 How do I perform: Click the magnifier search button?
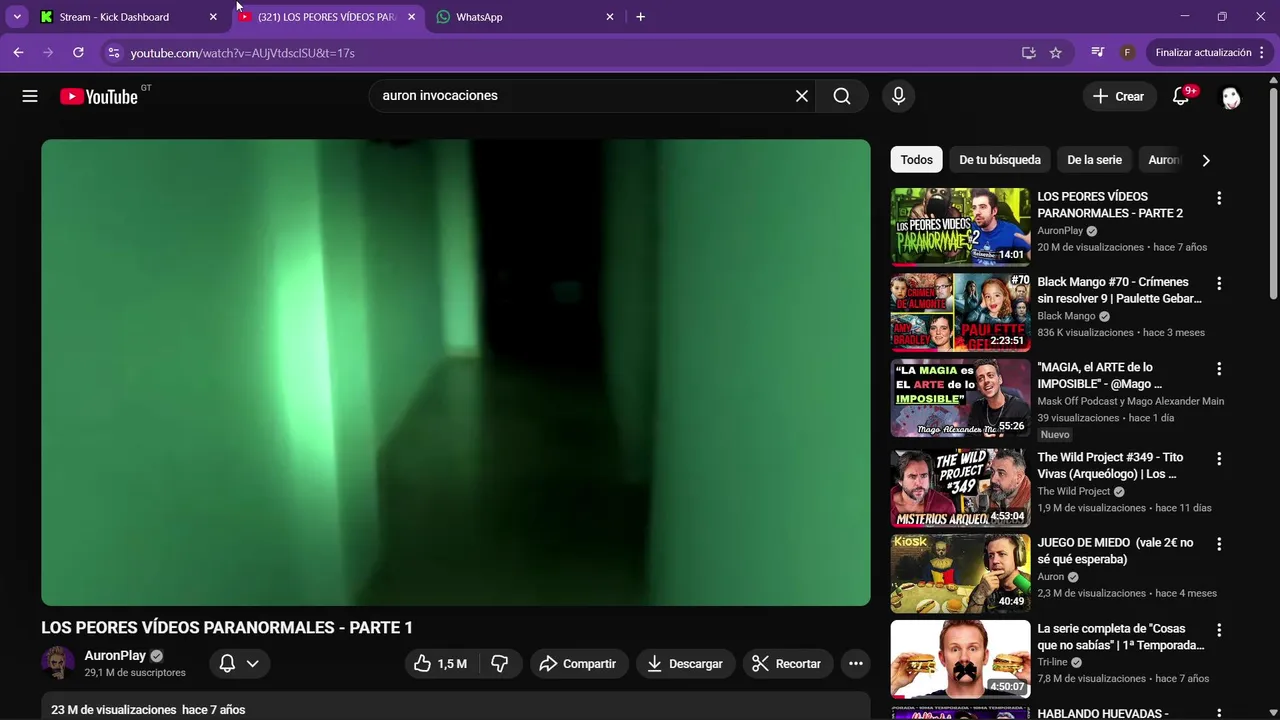coord(842,96)
